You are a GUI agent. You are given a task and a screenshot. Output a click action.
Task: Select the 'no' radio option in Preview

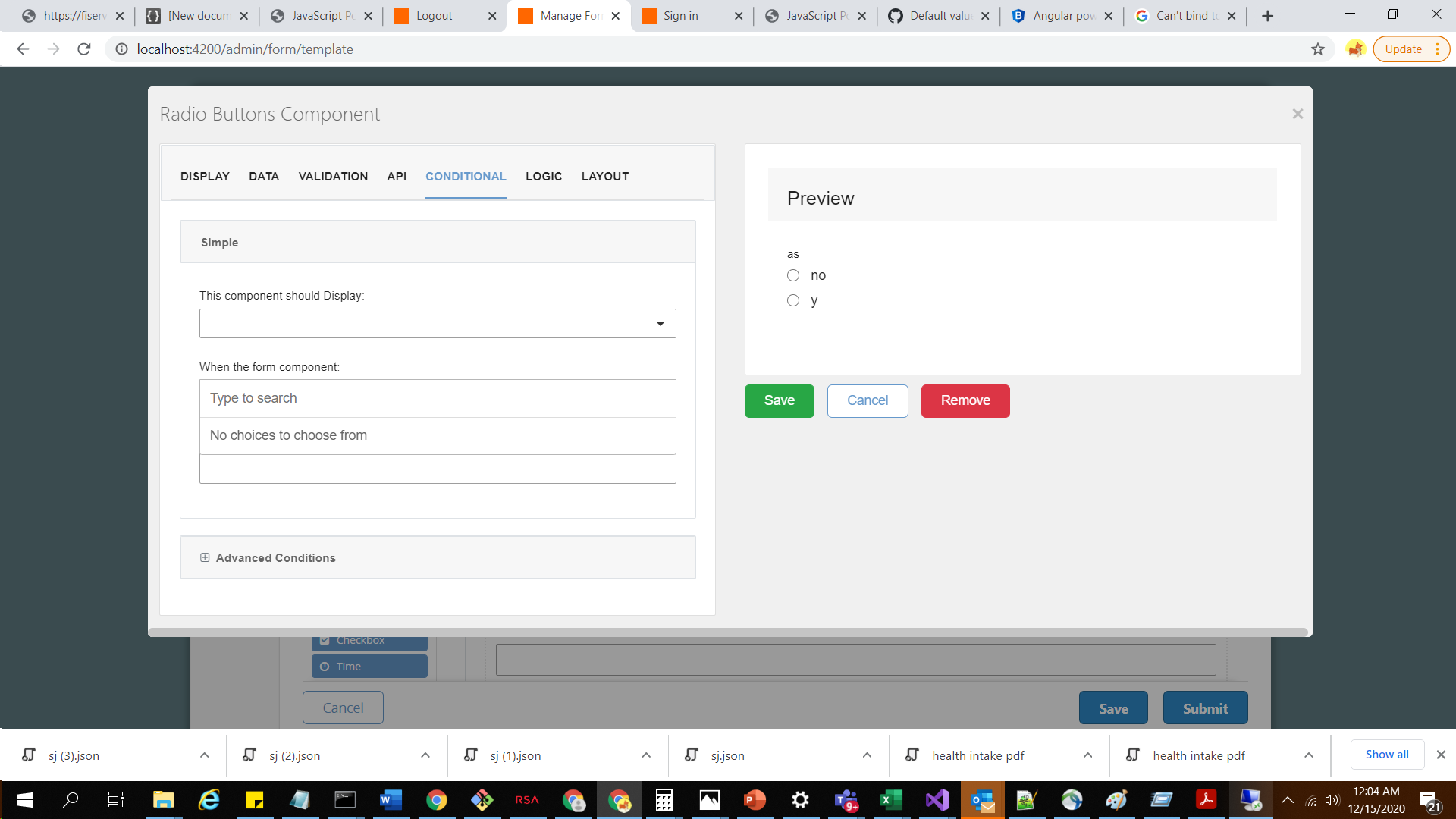(792, 275)
